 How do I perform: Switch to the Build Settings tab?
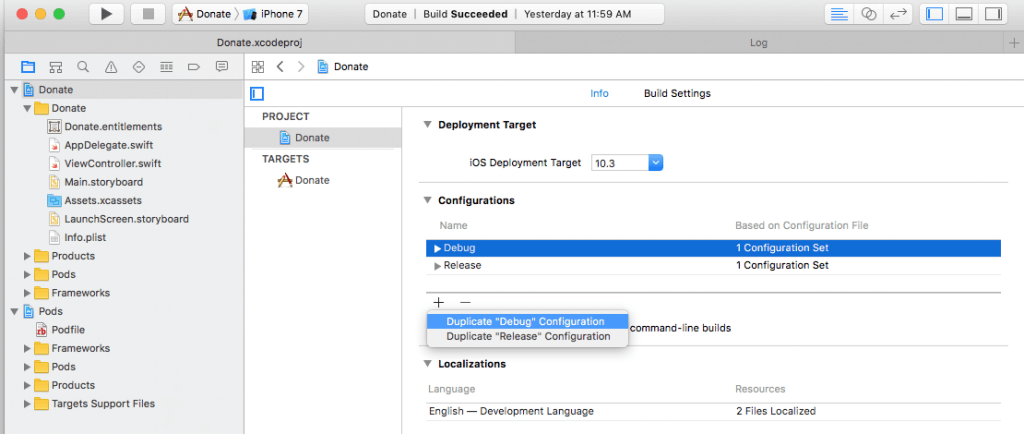pyautogui.click(x=677, y=94)
